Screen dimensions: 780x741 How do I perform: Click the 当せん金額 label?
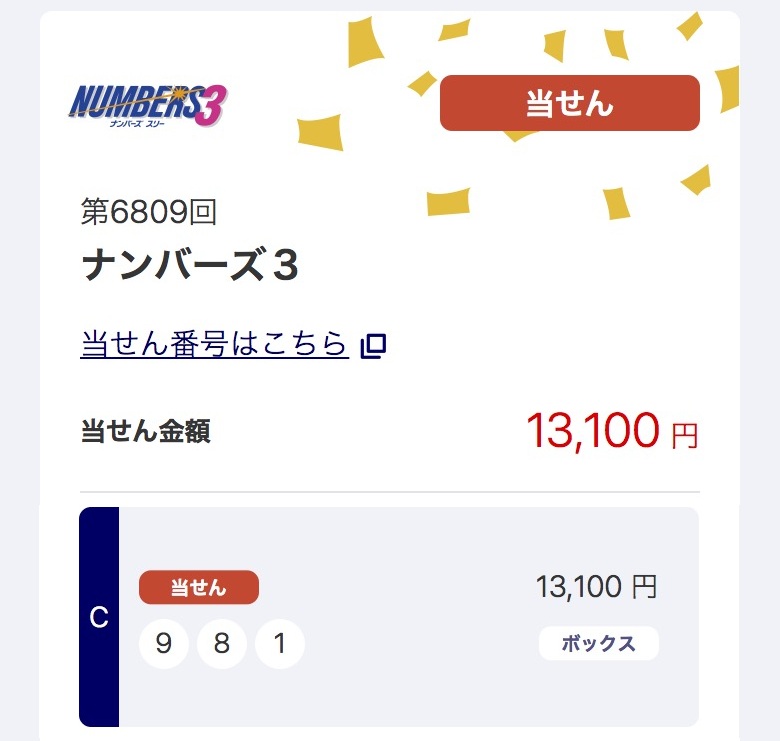coord(145,432)
